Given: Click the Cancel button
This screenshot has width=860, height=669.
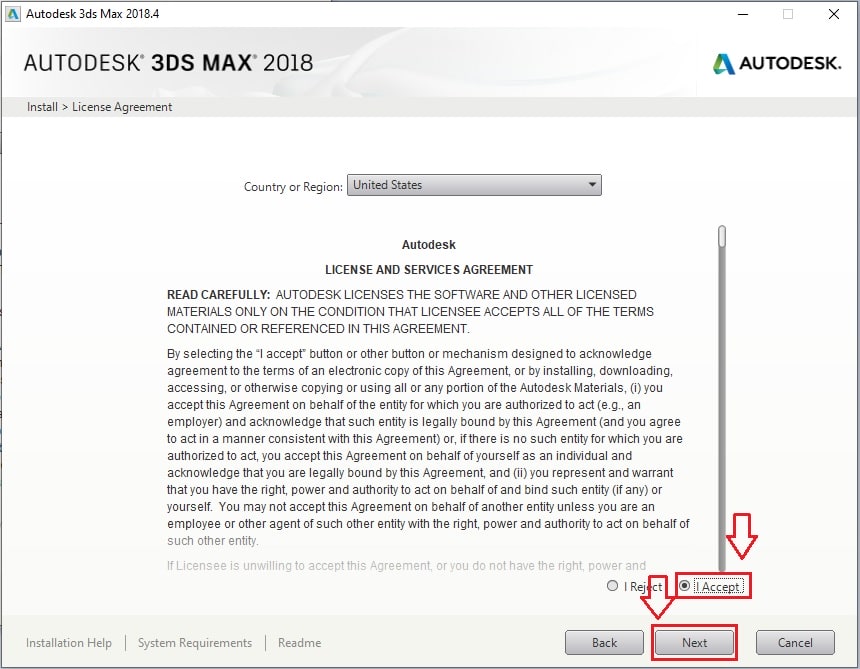Looking at the screenshot, I should [795, 642].
